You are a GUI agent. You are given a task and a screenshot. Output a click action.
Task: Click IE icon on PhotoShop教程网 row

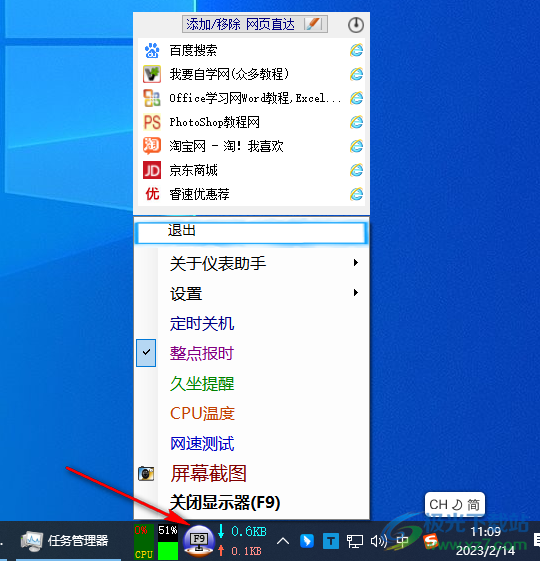356,122
